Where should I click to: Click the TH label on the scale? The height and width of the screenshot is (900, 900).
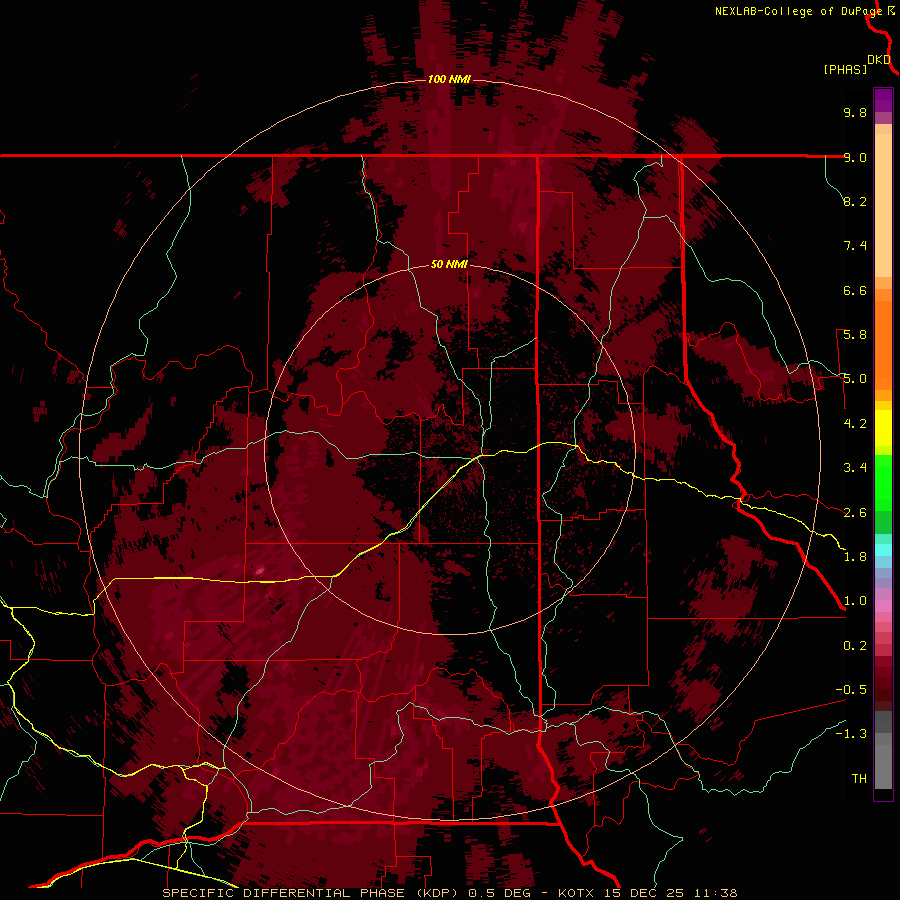859,779
